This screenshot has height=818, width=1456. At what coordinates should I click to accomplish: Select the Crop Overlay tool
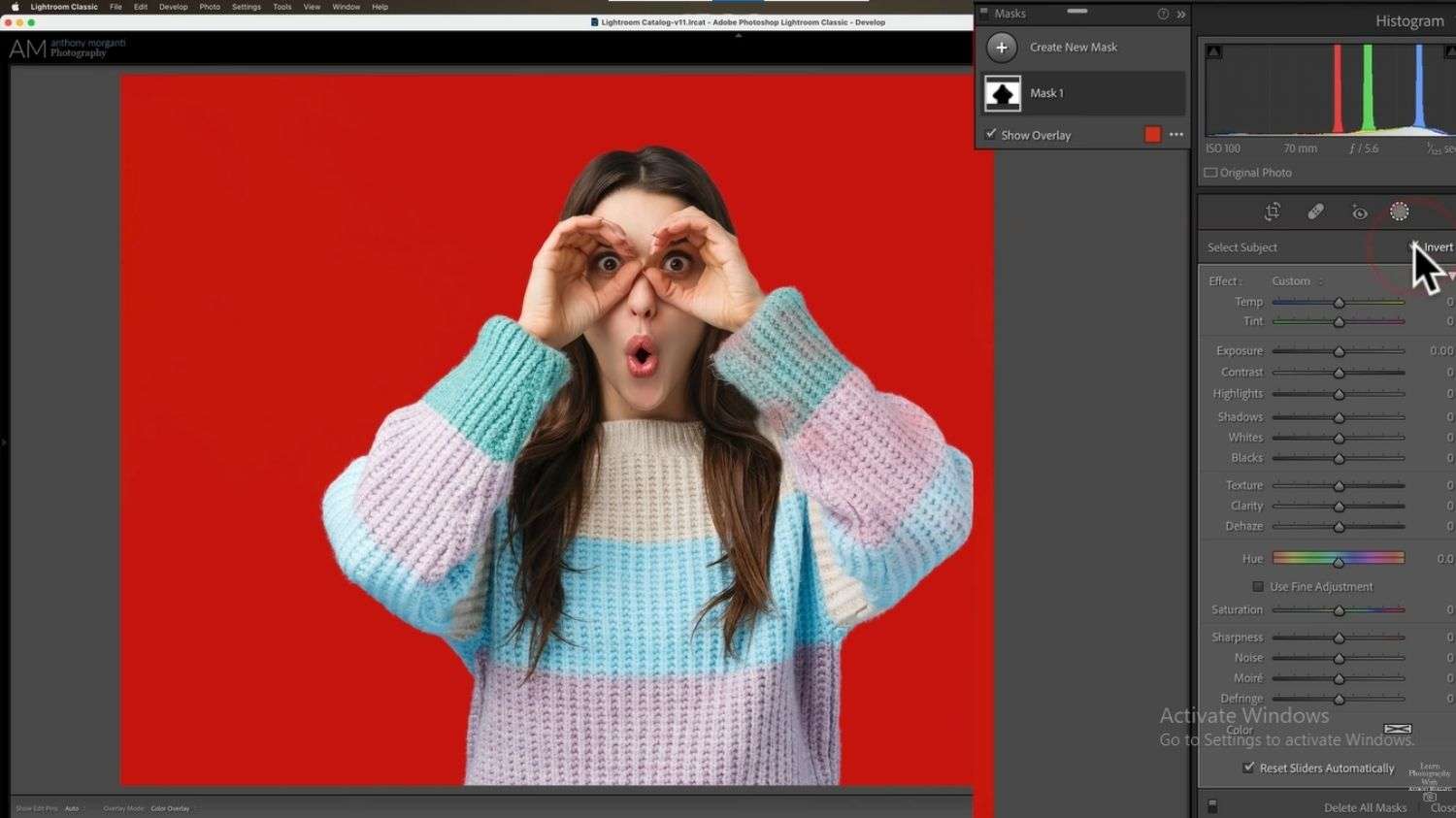(x=1272, y=212)
